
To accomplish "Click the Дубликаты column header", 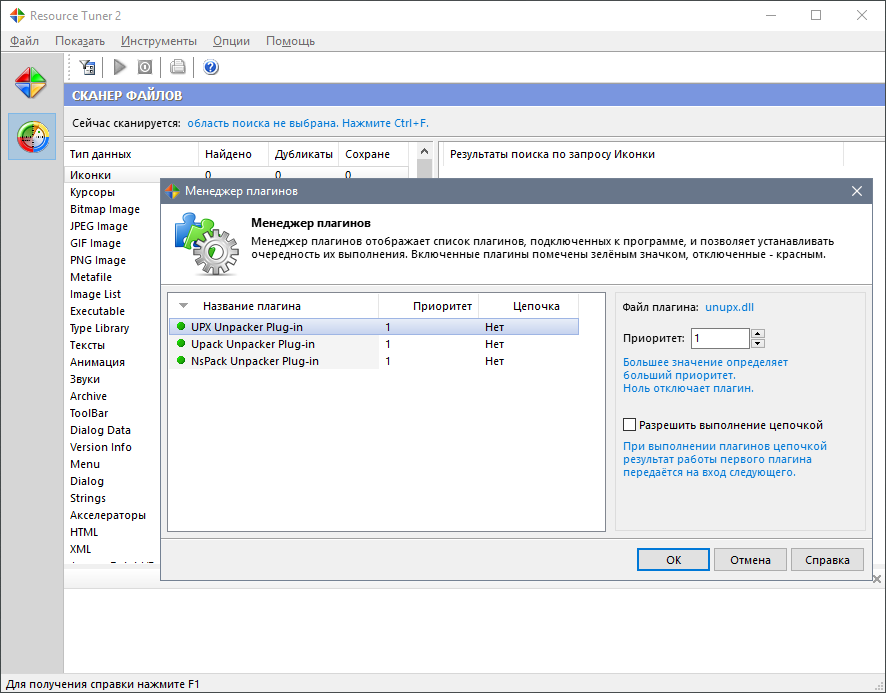I will (303, 154).
